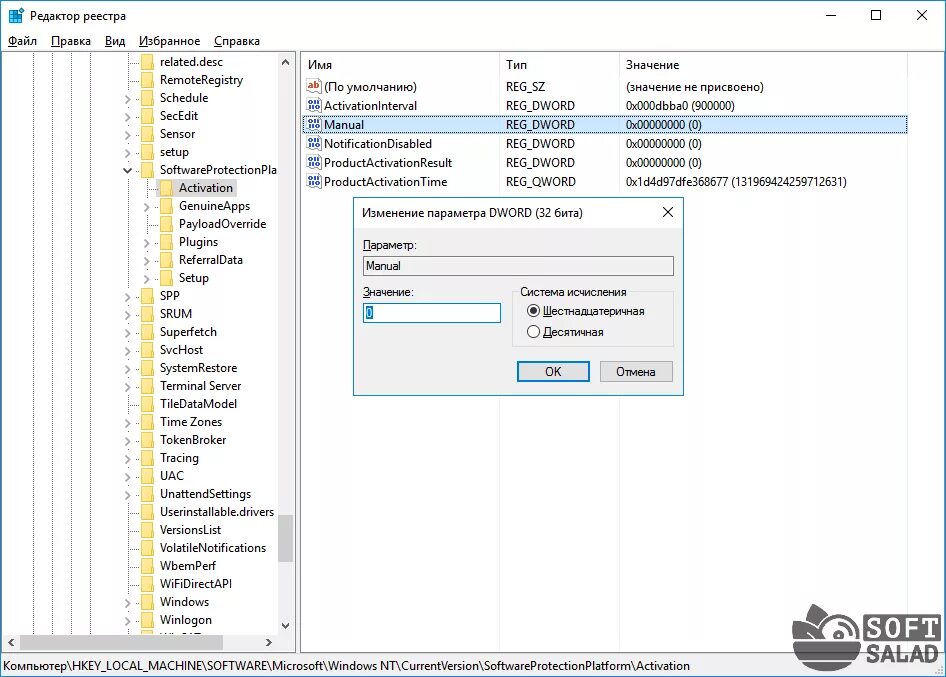Expand the Schedule tree node
The width and height of the screenshot is (946, 677).
pos(127,99)
